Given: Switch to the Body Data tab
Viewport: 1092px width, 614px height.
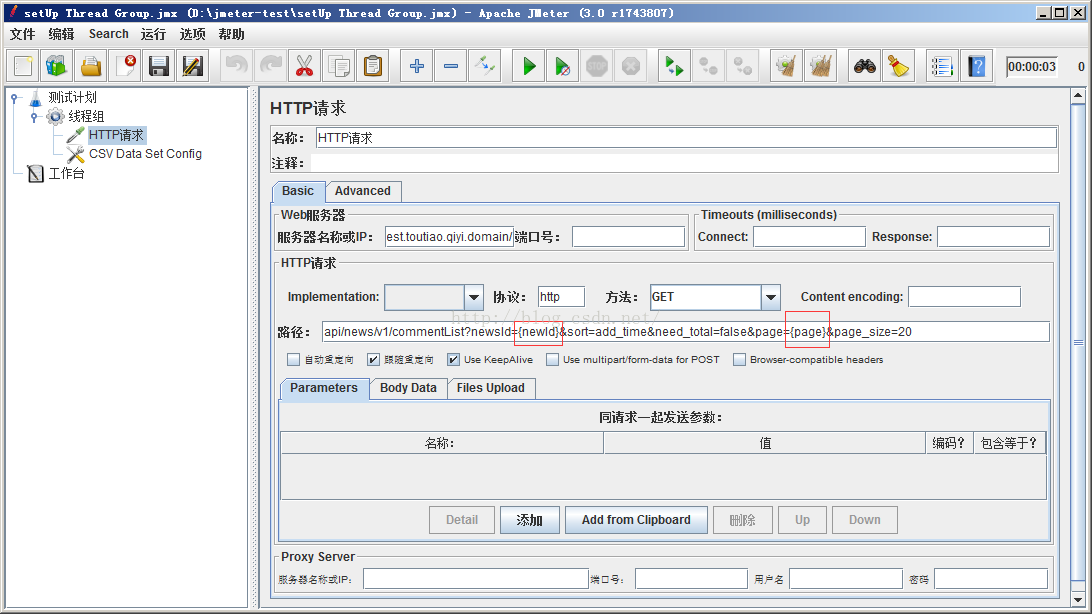Looking at the screenshot, I should click(x=408, y=388).
